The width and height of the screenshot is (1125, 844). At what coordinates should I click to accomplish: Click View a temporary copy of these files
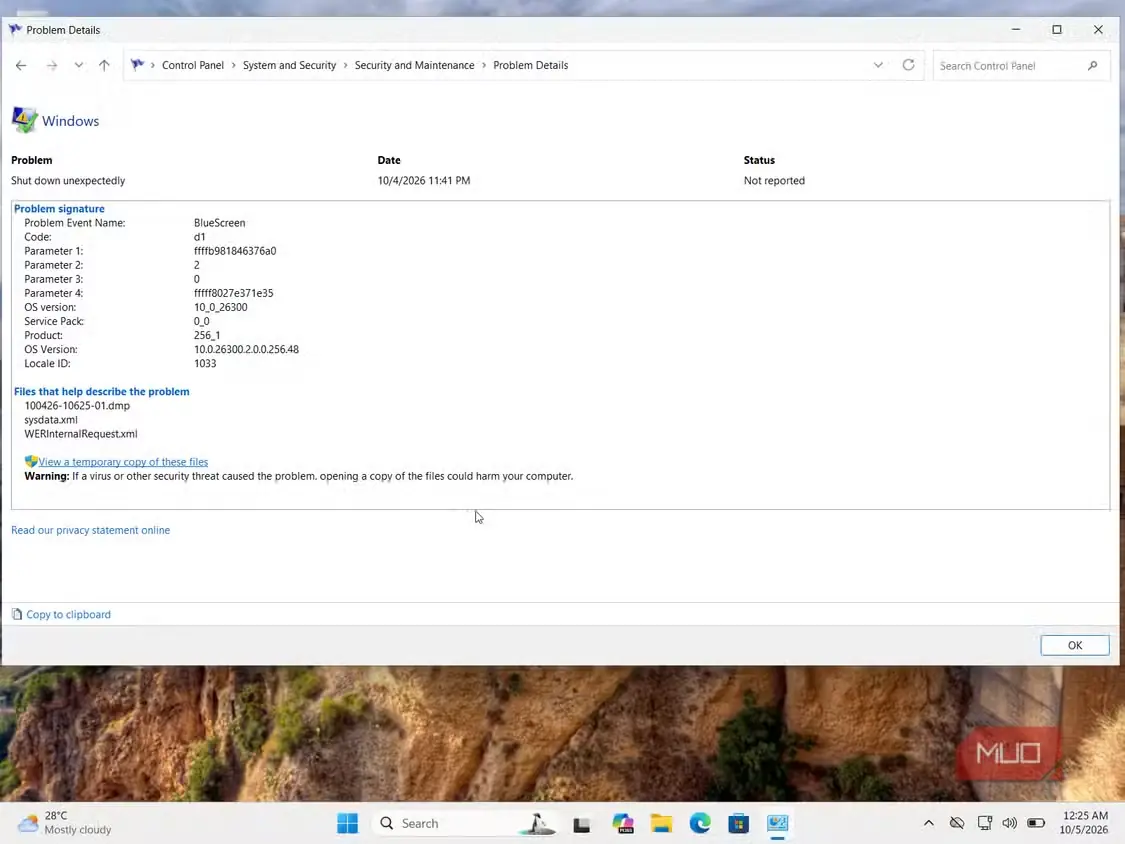pyautogui.click(x=123, y=462)
